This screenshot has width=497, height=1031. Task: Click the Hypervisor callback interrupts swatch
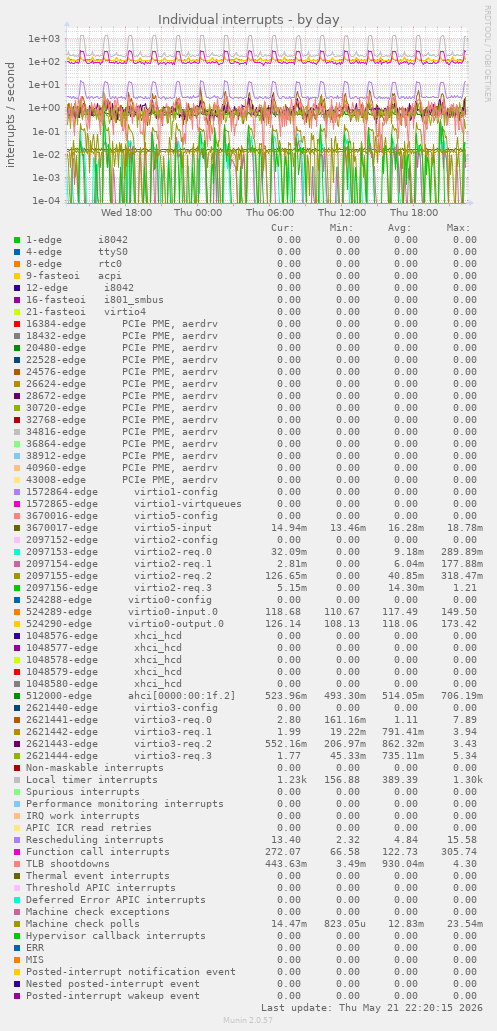click(17, 936)
